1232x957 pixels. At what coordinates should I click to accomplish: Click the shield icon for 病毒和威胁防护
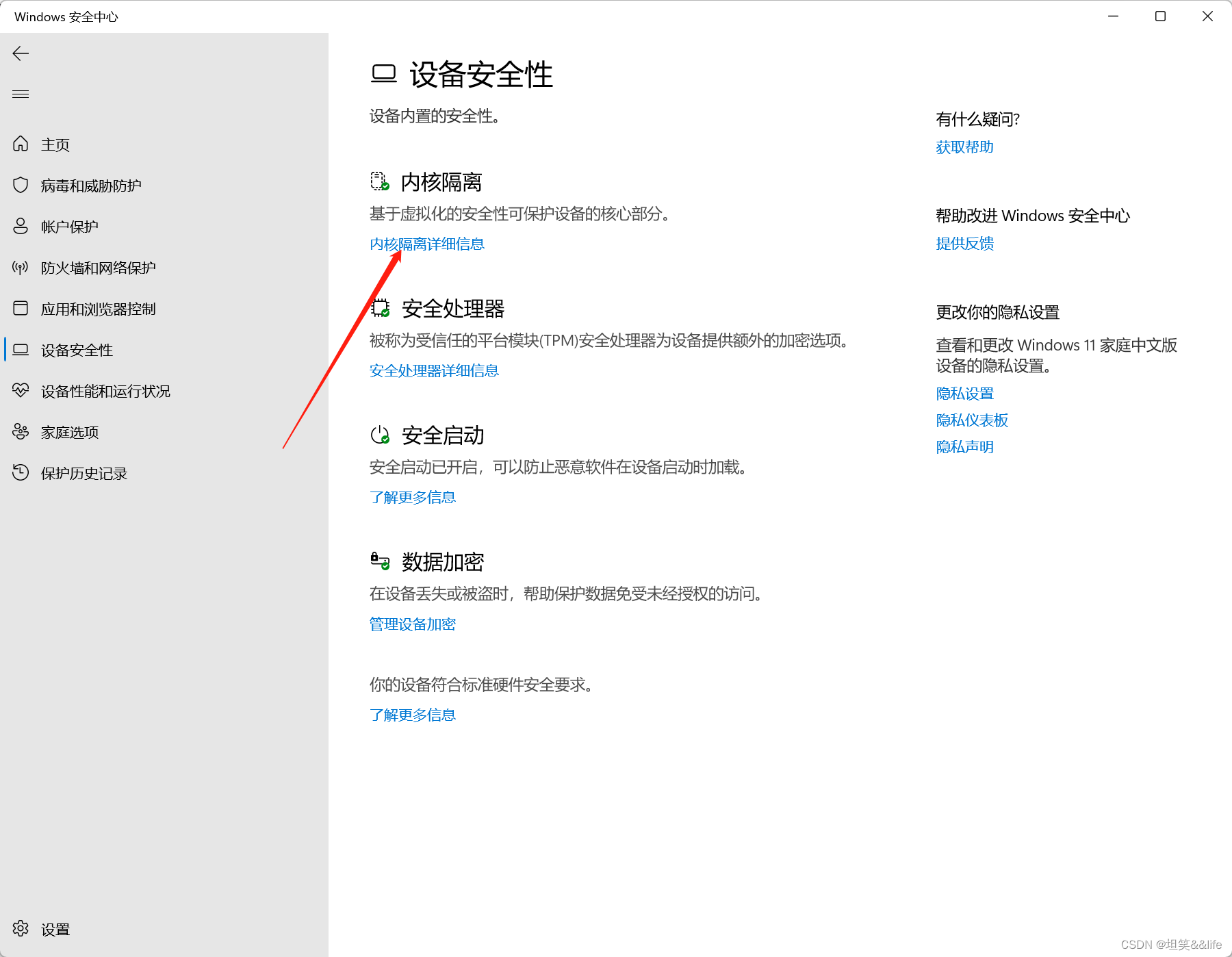21,185
